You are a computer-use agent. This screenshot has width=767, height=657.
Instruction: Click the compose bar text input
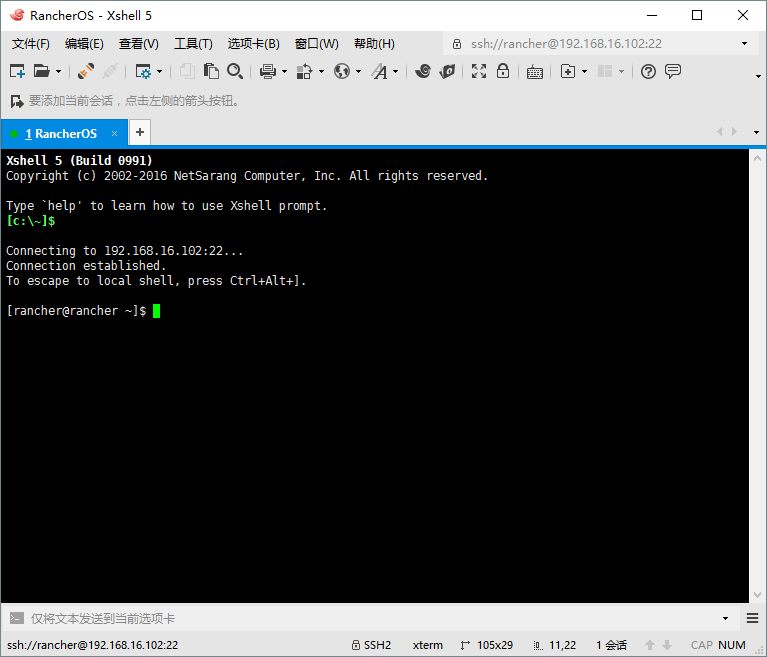click(372, 619)
